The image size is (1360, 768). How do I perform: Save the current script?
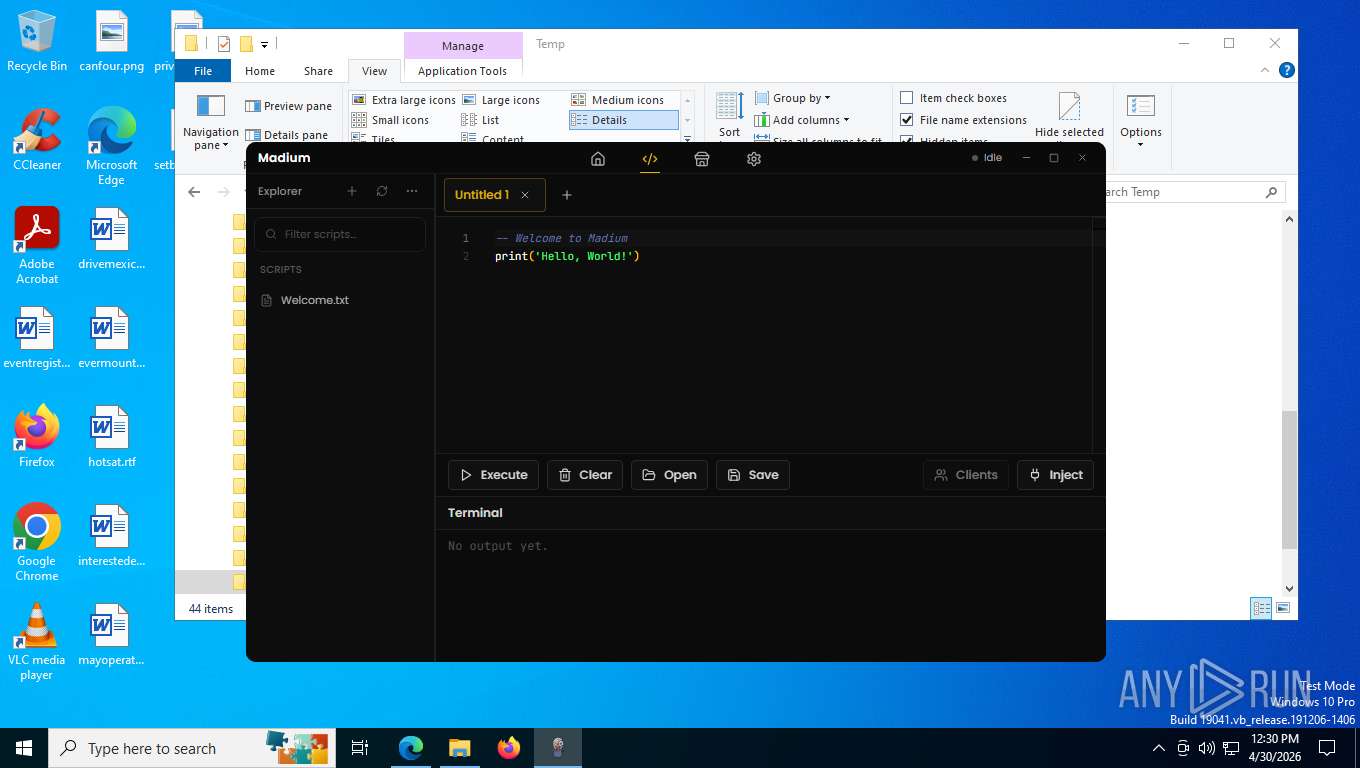coord(753,475)
